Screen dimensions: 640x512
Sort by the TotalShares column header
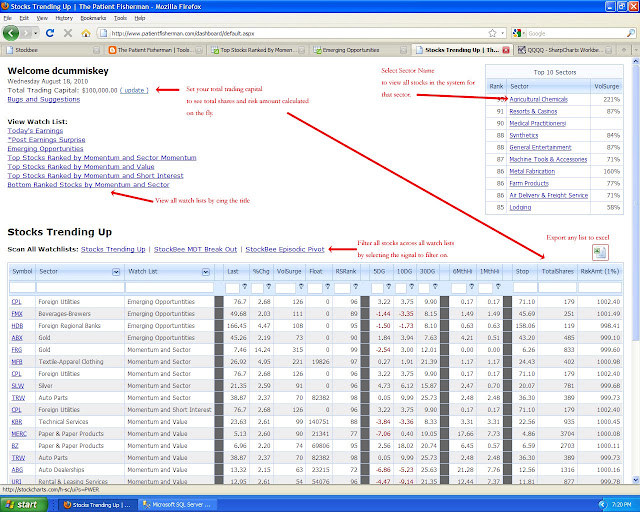click(558, 272)
